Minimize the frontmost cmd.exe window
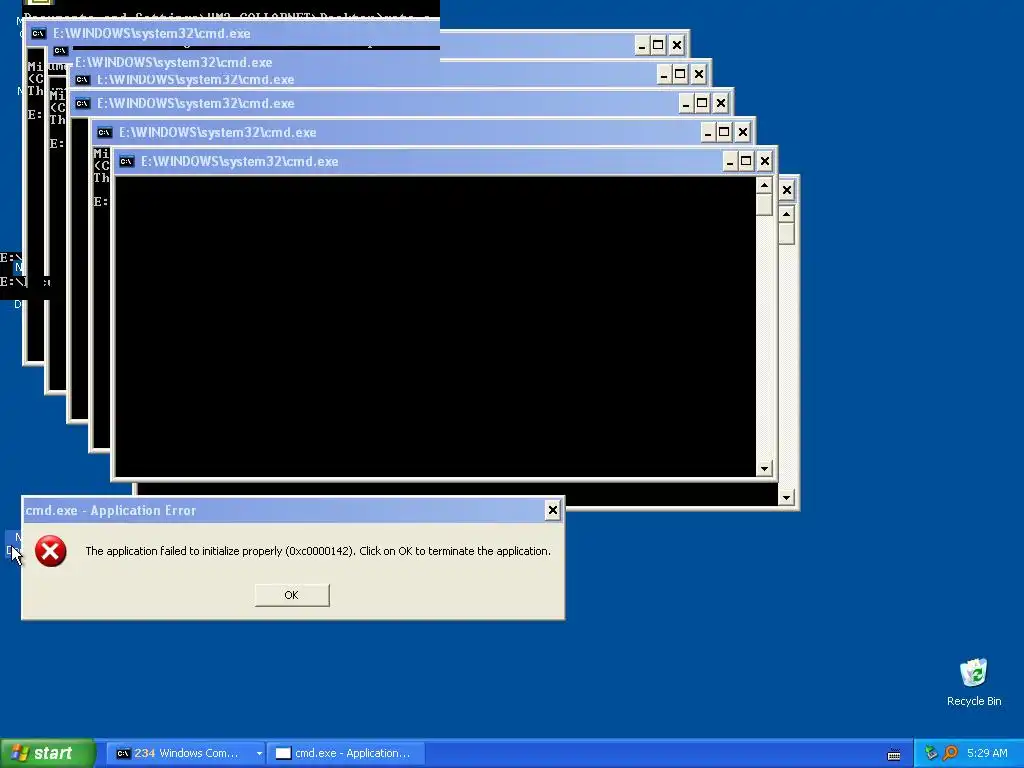 click(730, 161)
